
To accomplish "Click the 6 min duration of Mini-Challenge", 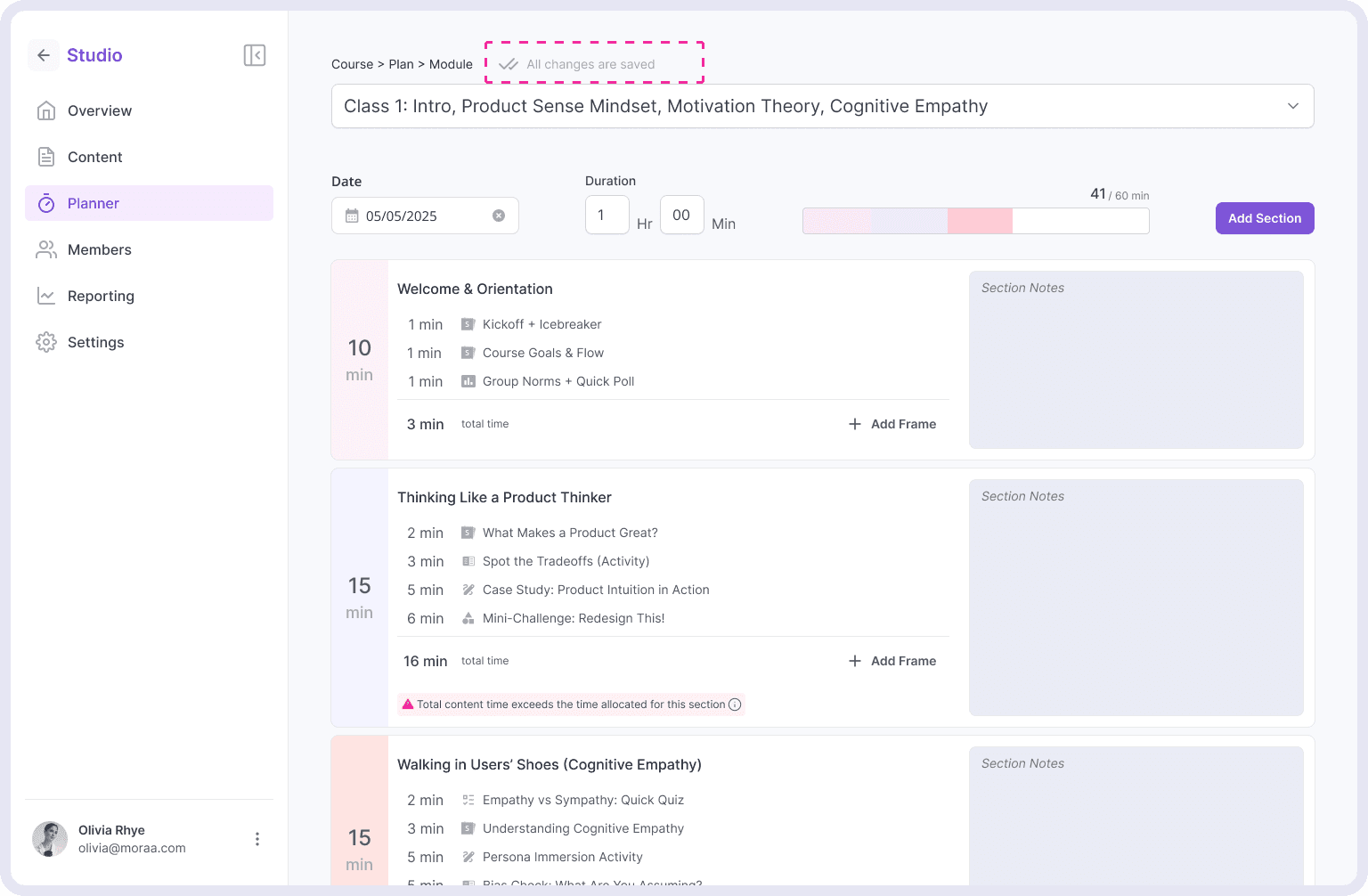I will 426,618.
